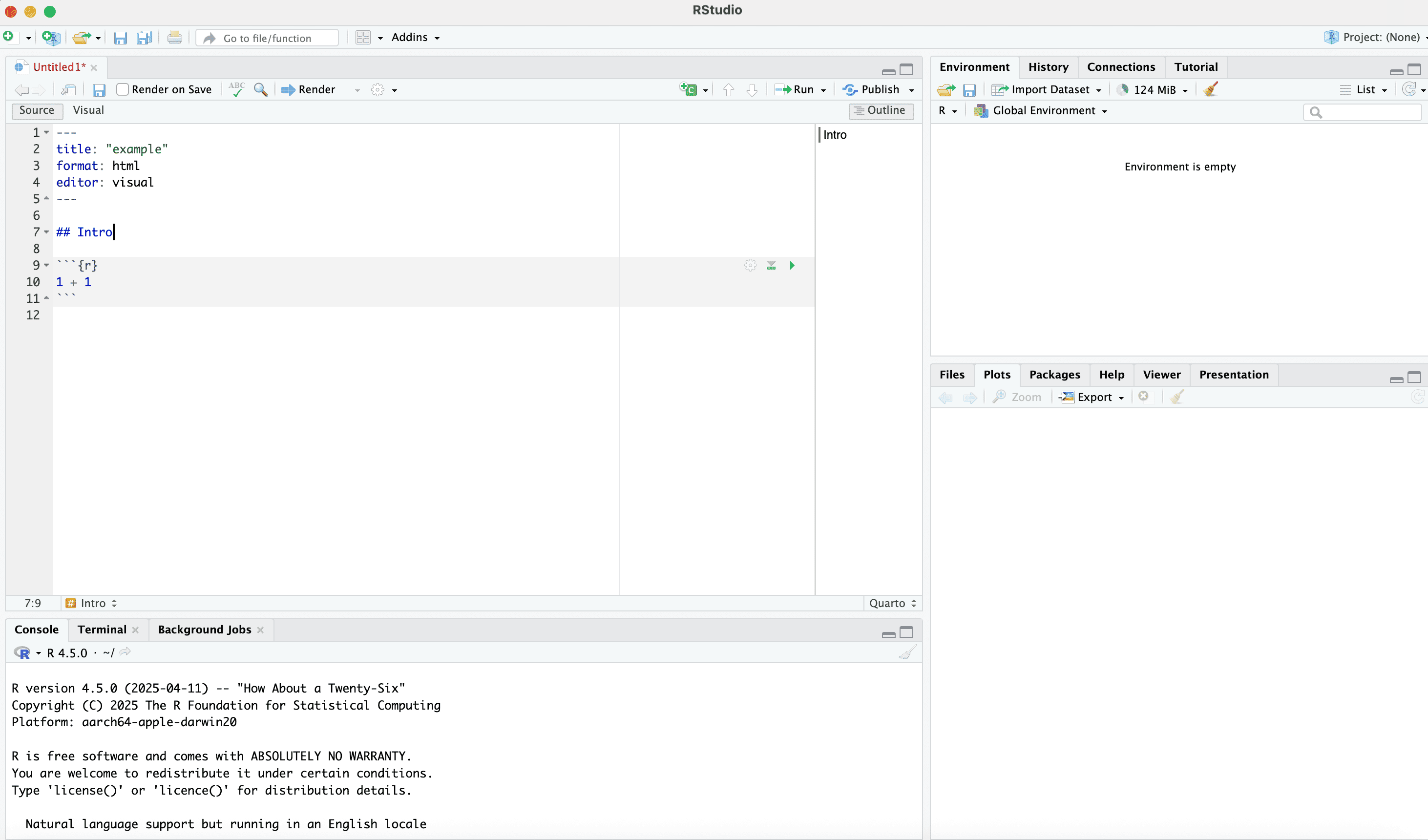Click the green run chunk arrow

[x=792, y=265]
